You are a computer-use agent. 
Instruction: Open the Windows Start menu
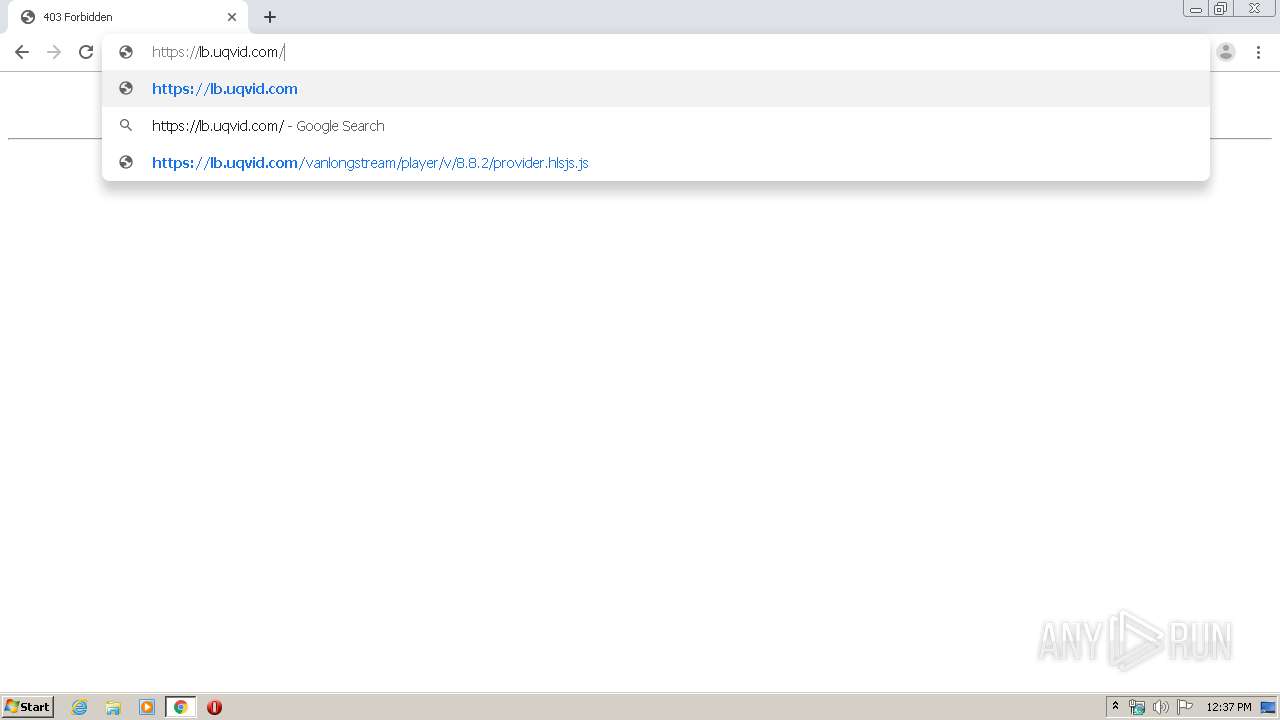pyautogui.click(x=28, y=707)
